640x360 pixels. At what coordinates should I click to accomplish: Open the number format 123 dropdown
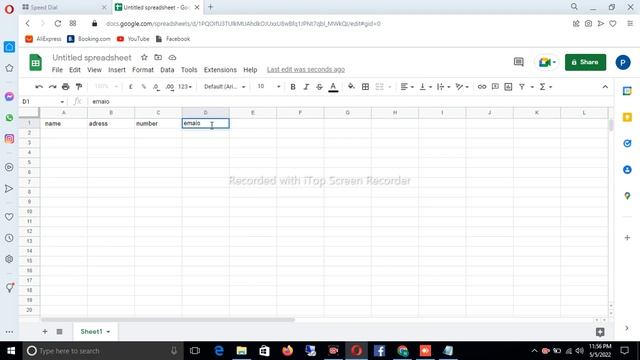[185, 87]
